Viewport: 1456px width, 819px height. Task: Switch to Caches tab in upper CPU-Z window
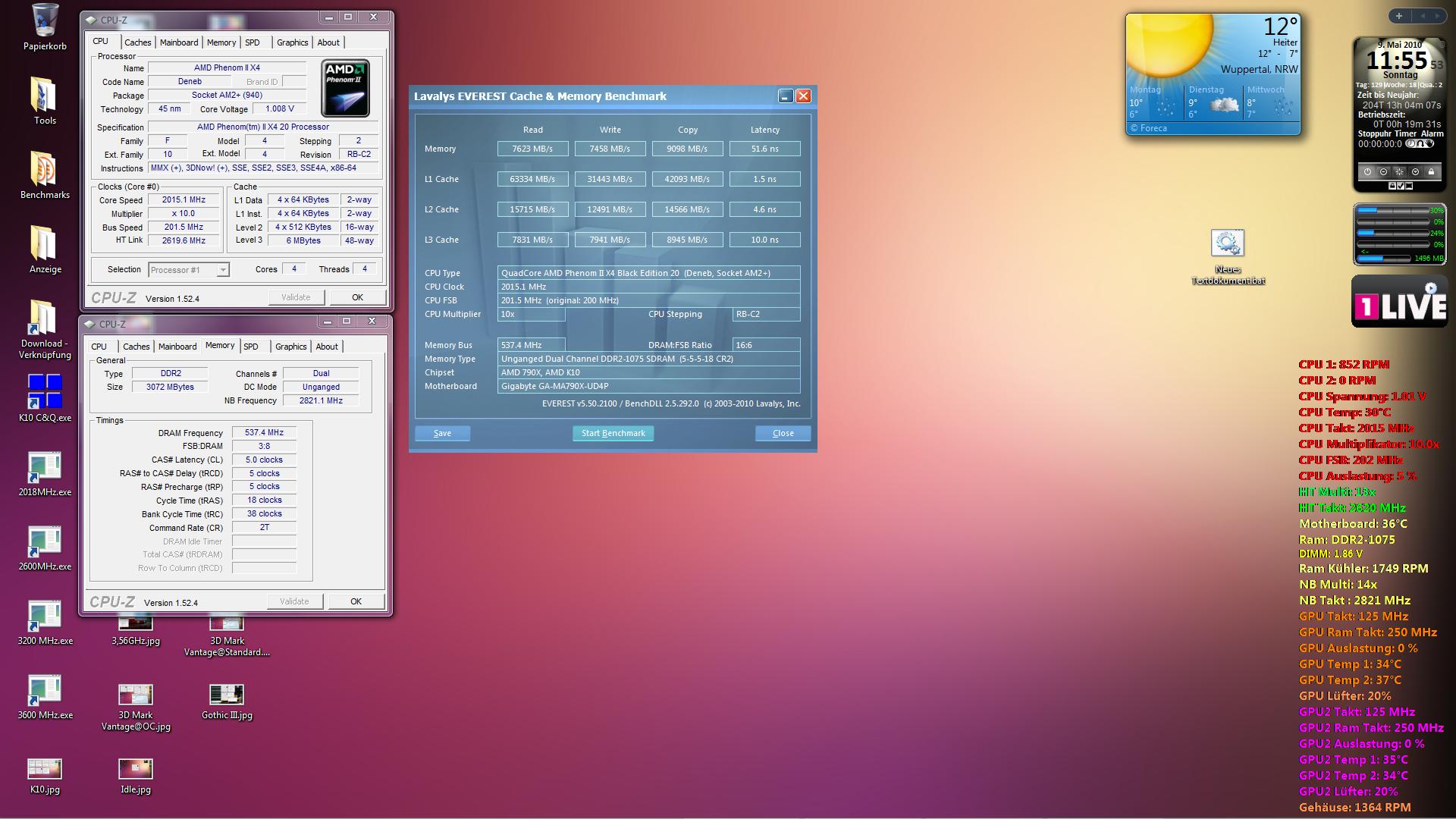137,42
